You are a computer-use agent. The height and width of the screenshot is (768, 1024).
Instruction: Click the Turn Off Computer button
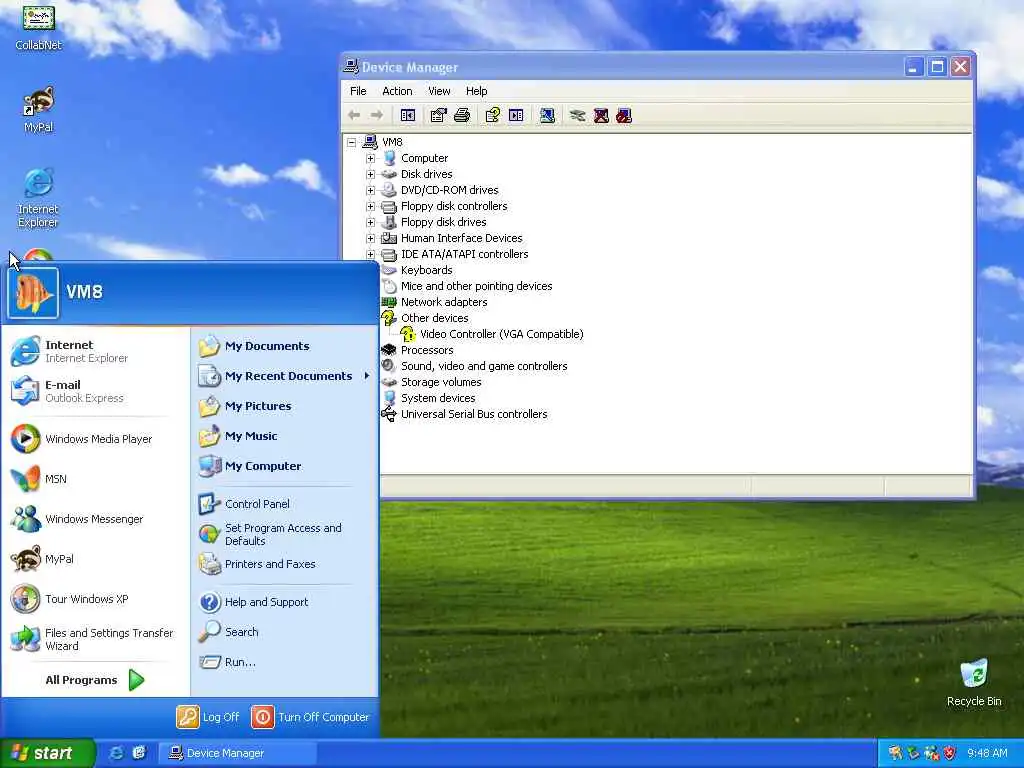point(310,716)
